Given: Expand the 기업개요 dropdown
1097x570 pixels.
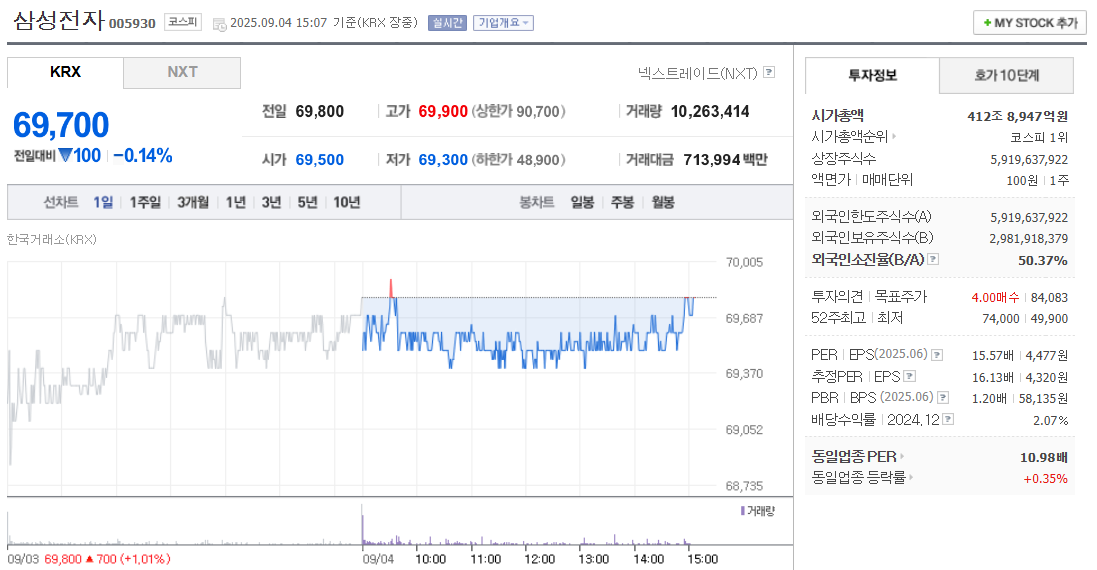Looking at the screenshot, I should [503, 23].
